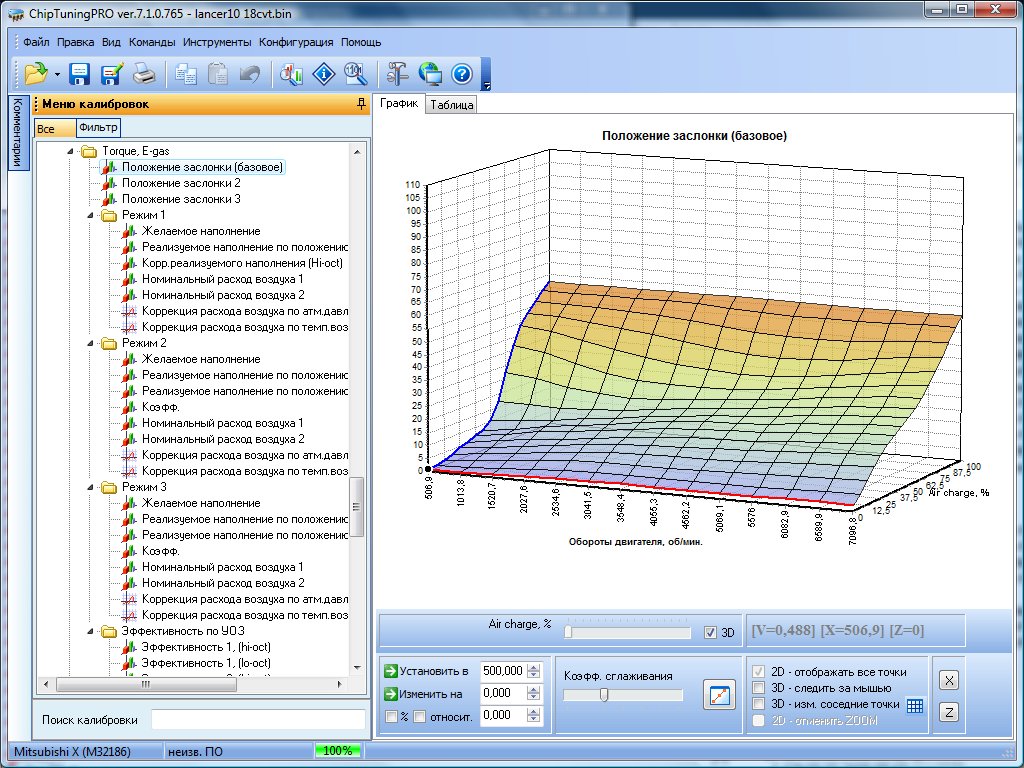The image size is (1024, 768).
Task: Click the save floppy disk icon
Action: pyautogui.click(x=80, y=73)
